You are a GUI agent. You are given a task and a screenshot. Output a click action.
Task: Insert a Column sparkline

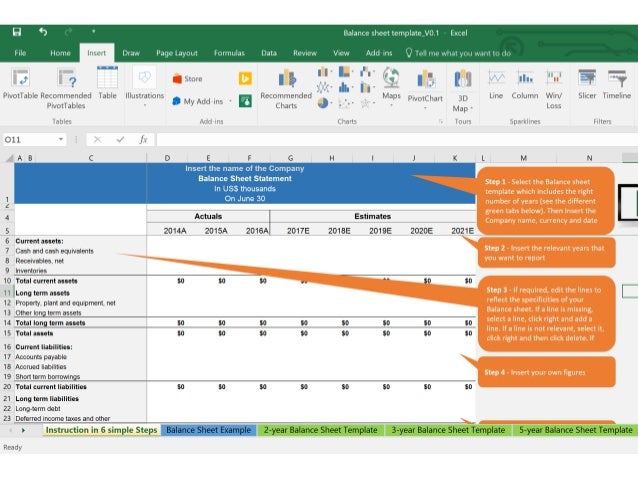point(525,85)
